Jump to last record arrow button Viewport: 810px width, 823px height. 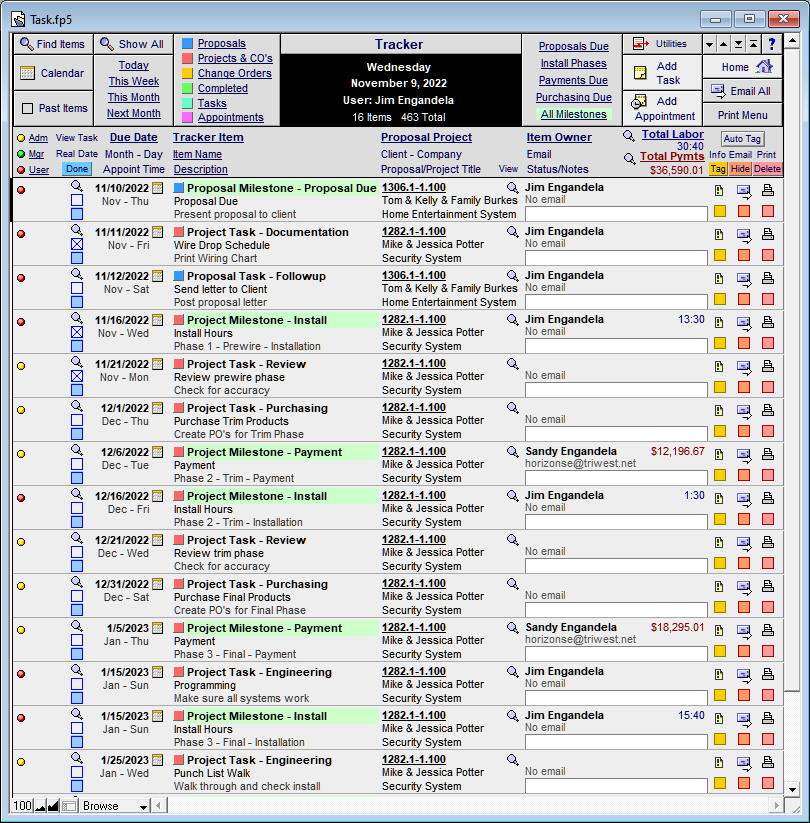[x=739, y=45]
